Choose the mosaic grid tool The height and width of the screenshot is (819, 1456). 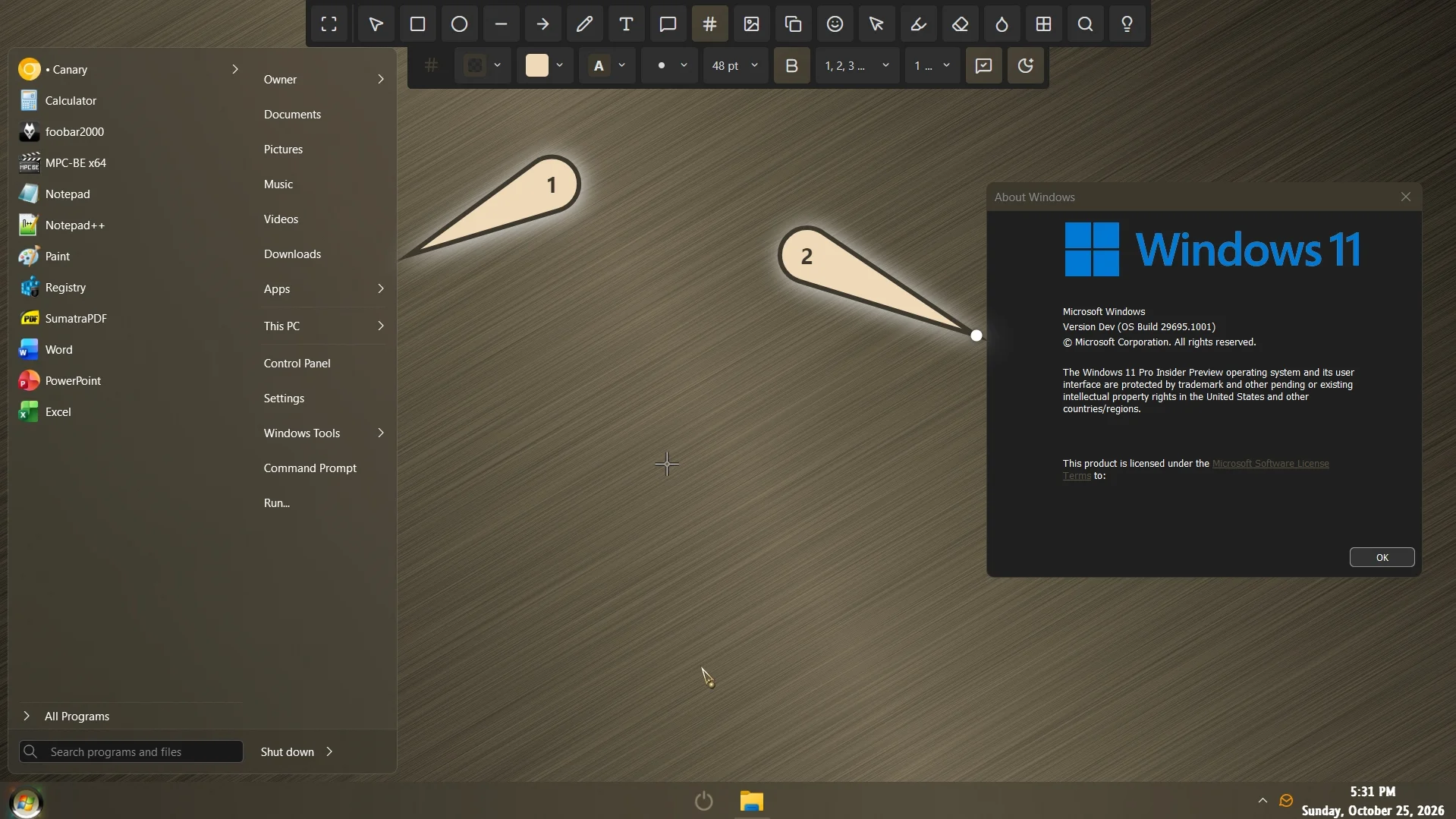[x=1043, y=24]
